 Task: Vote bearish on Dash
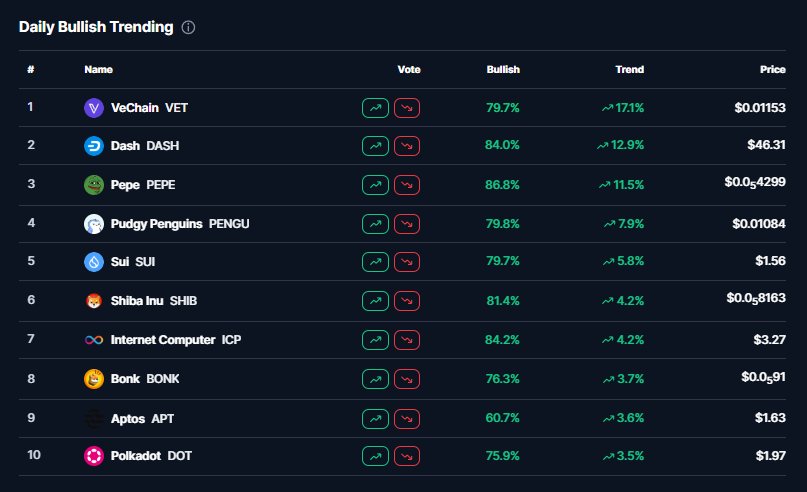(x=407, y=146)
